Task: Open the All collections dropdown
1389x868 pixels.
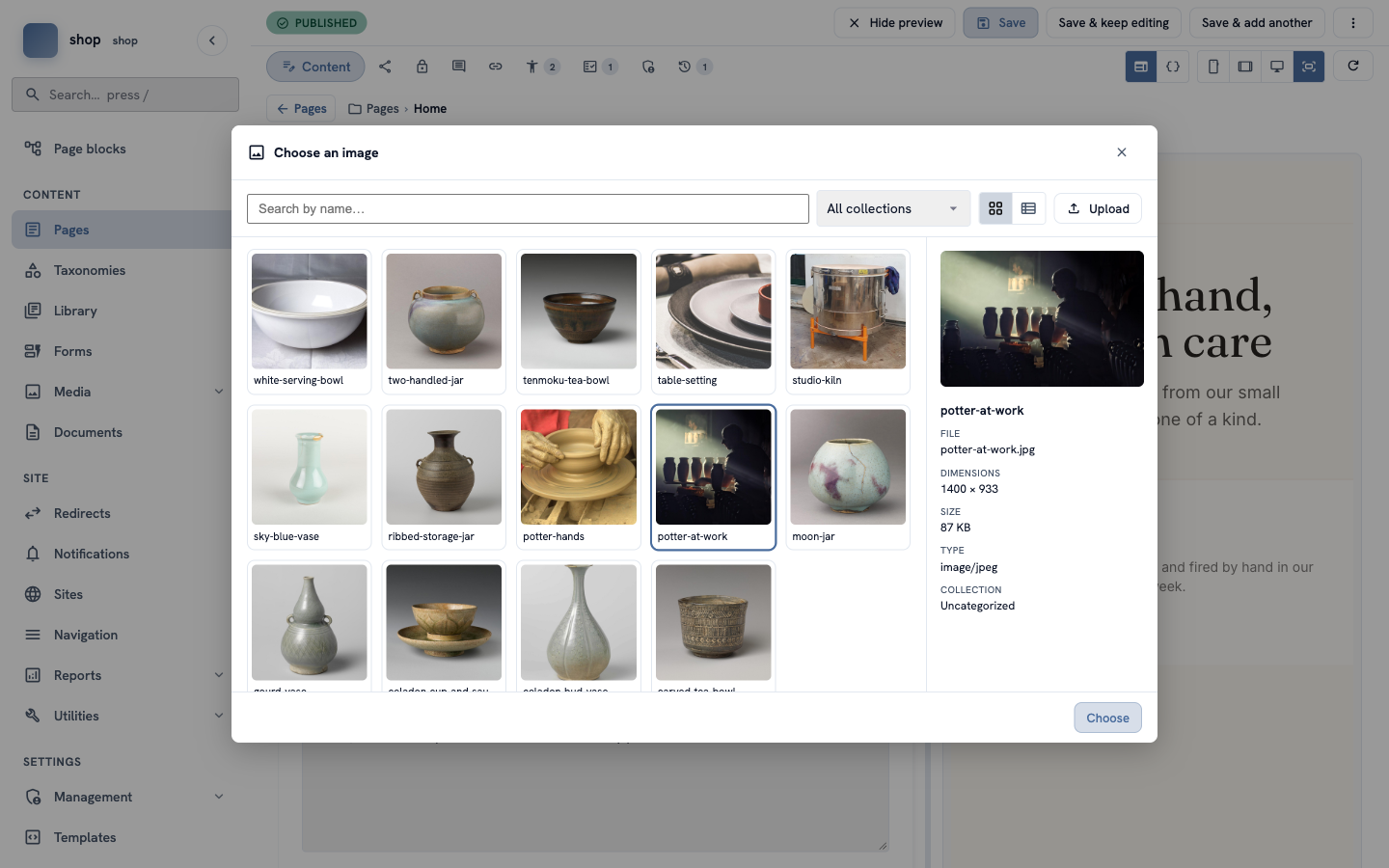Action: (x=893, y=208)
